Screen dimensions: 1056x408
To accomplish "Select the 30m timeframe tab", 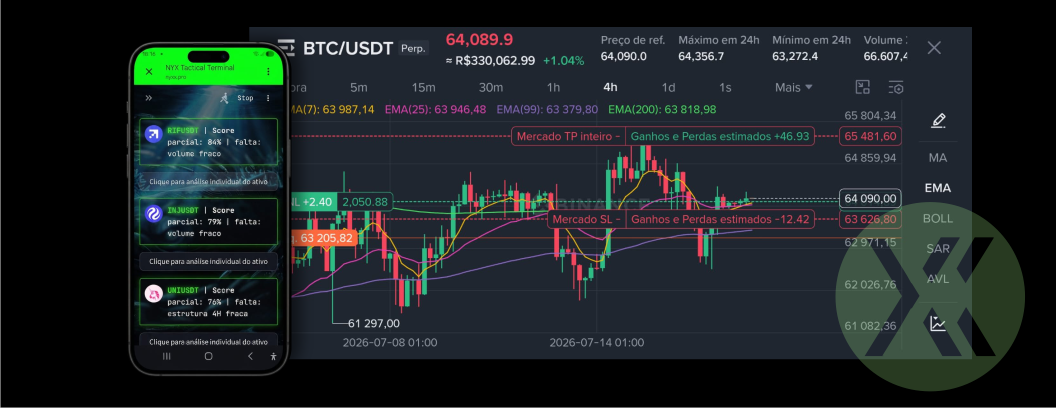I will 491,88.
